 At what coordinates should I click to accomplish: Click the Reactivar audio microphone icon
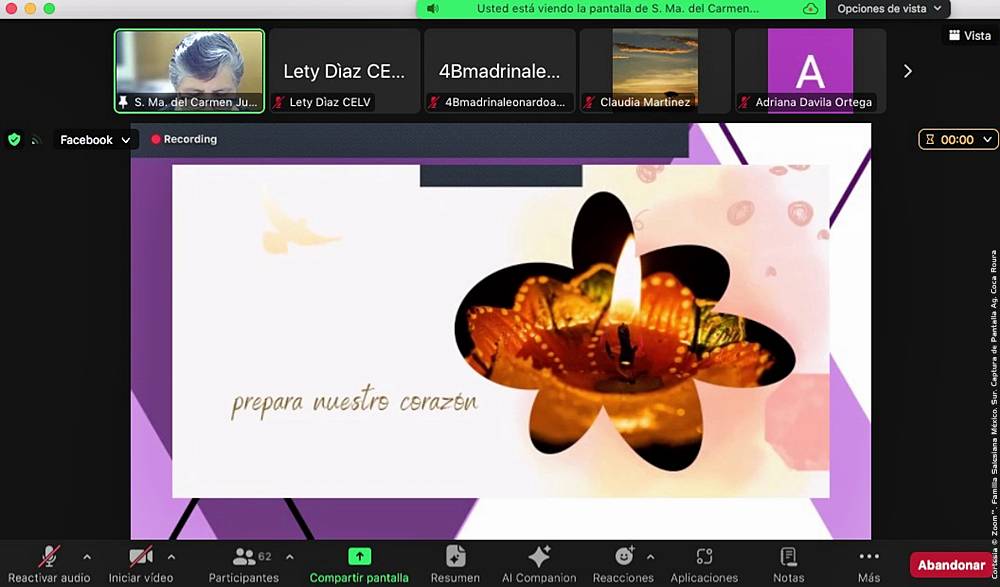[49, 556]
